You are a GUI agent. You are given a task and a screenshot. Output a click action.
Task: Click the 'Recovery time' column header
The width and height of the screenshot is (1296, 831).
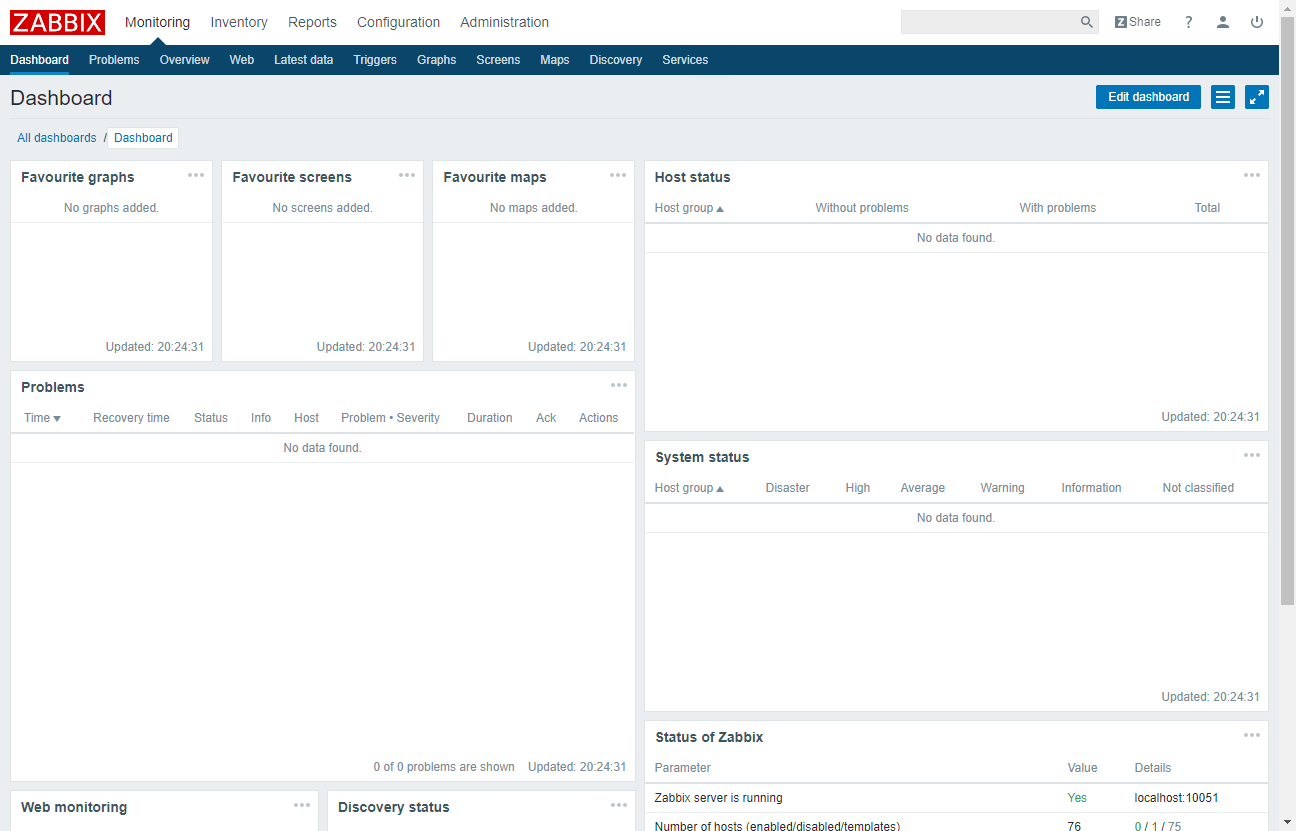tap(131, 418)
